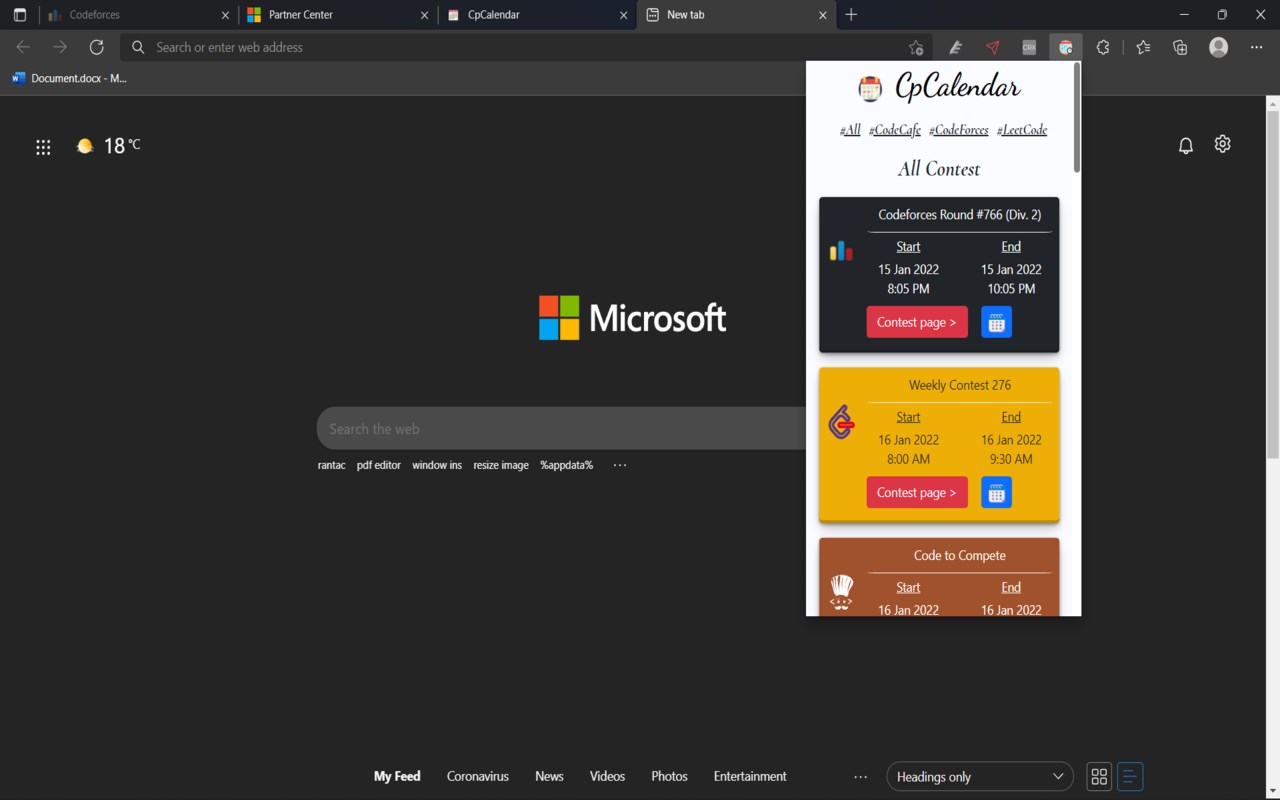Select the My Feed category

[397, 776]
